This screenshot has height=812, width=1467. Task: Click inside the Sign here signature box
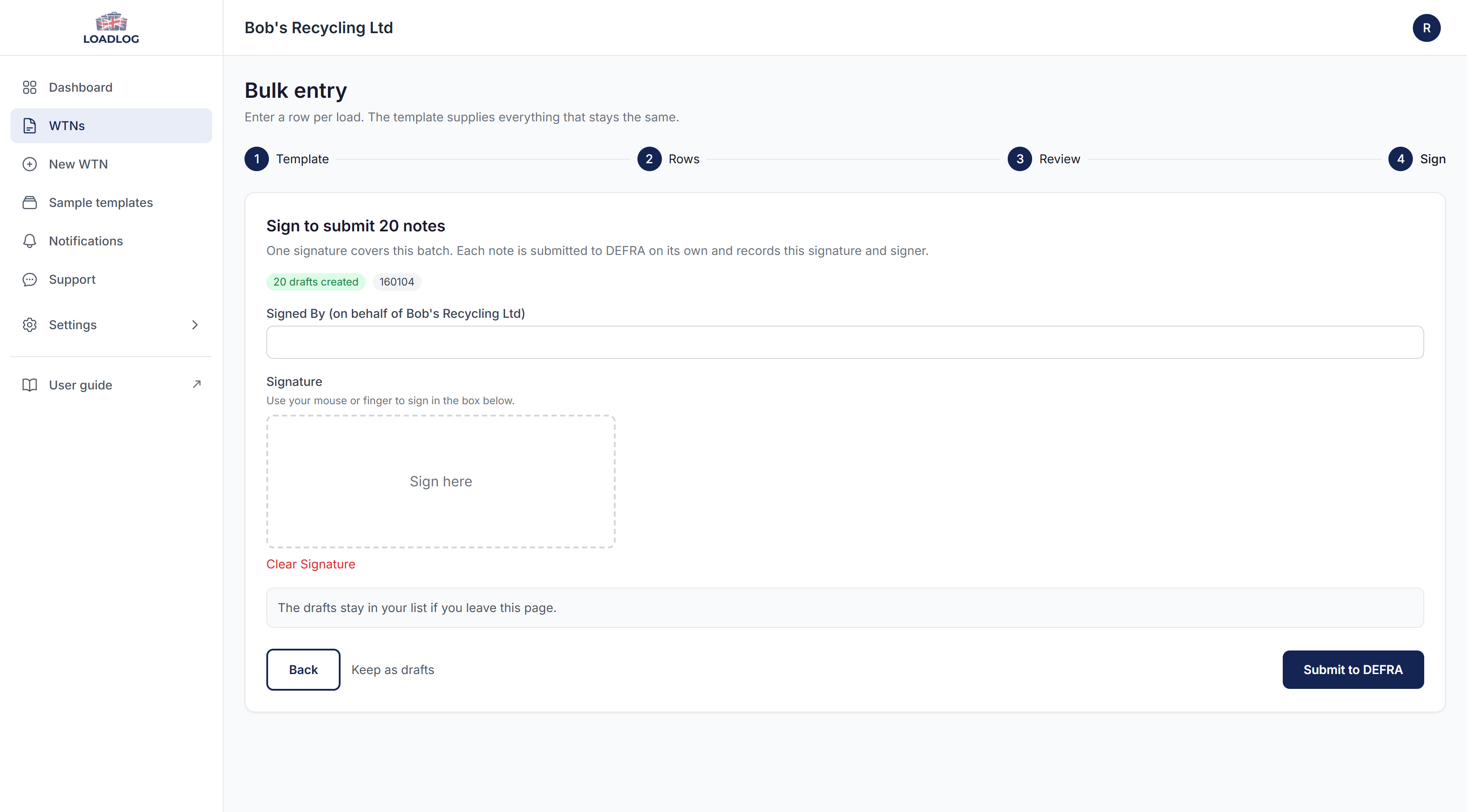441,482
